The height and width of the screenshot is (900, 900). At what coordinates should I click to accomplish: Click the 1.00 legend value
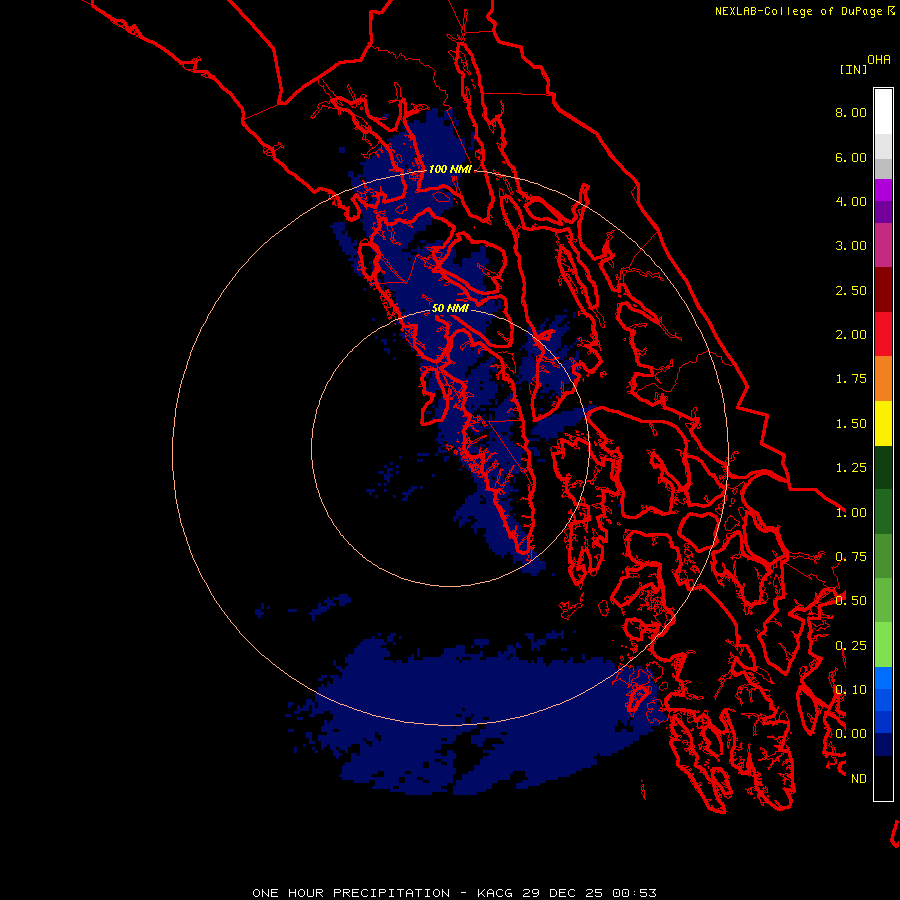pyautogui.click(x=851, y=513)
